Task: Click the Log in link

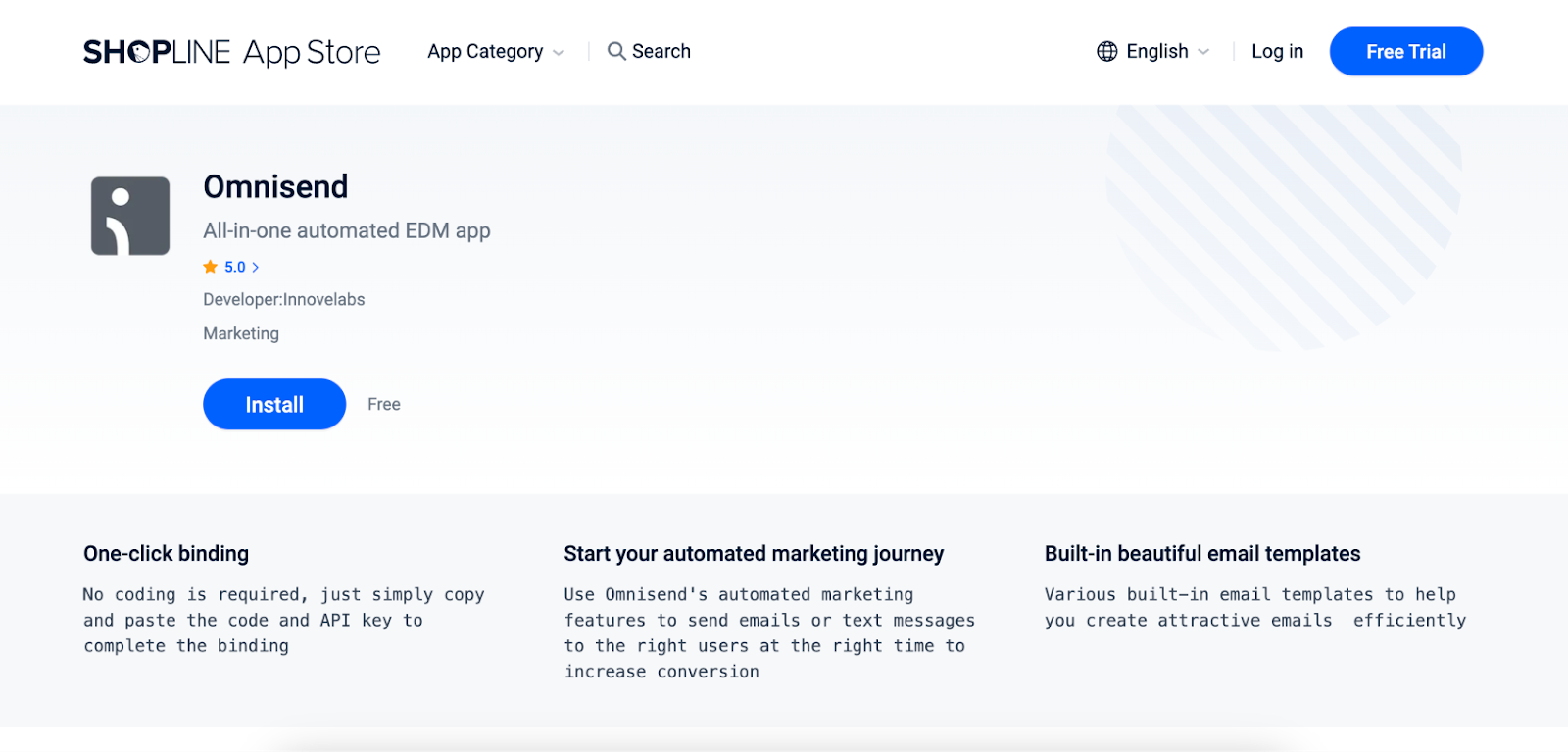Action: 1277,51
